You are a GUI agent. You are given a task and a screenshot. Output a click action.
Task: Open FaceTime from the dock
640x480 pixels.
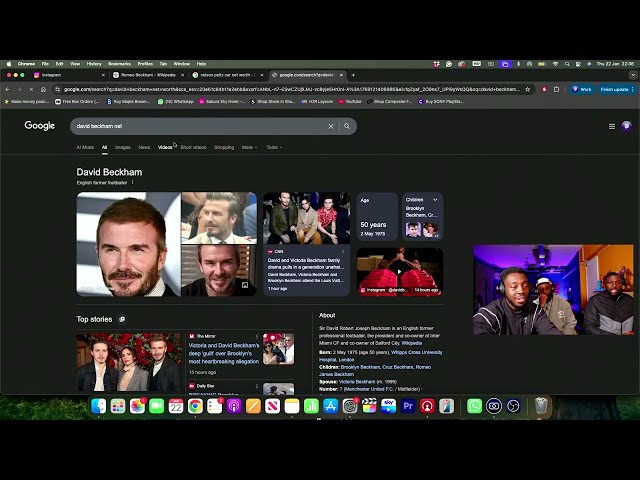157,406
